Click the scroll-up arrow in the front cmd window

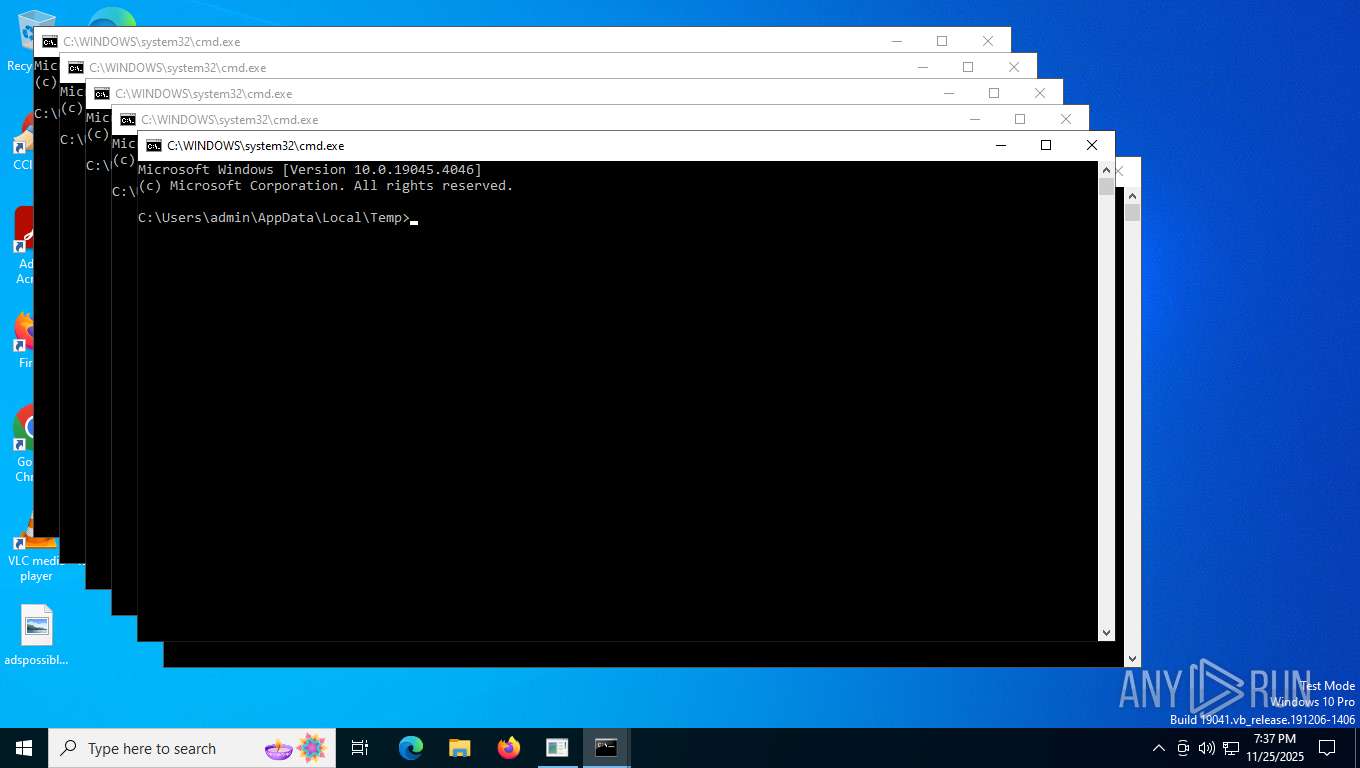pyautogui.click(x=1106, y=170)
